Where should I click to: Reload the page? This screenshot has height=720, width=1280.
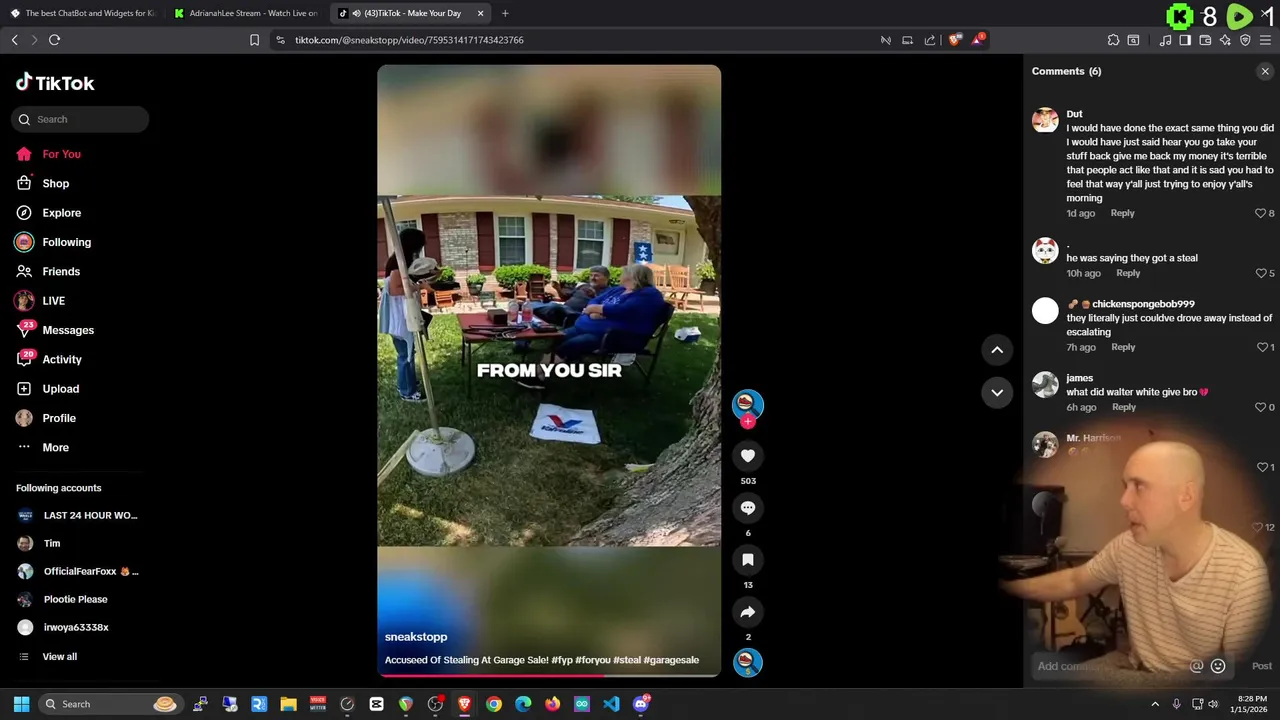[54, 40]
